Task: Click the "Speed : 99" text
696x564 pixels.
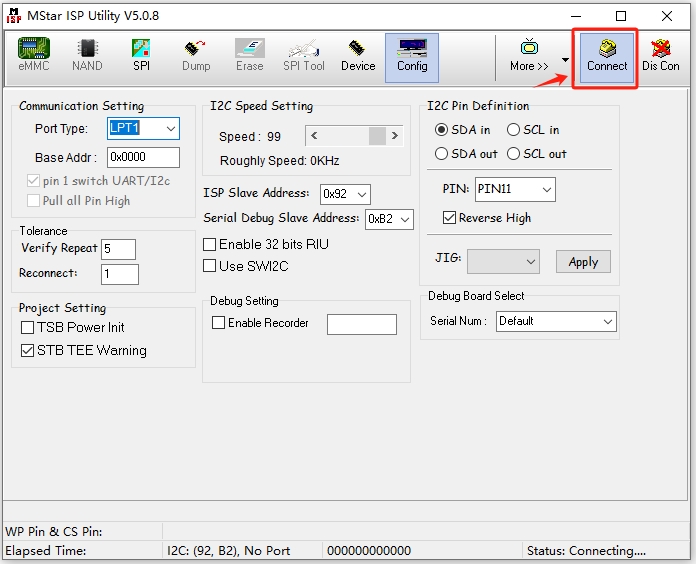Action: [x=250, y=137]
